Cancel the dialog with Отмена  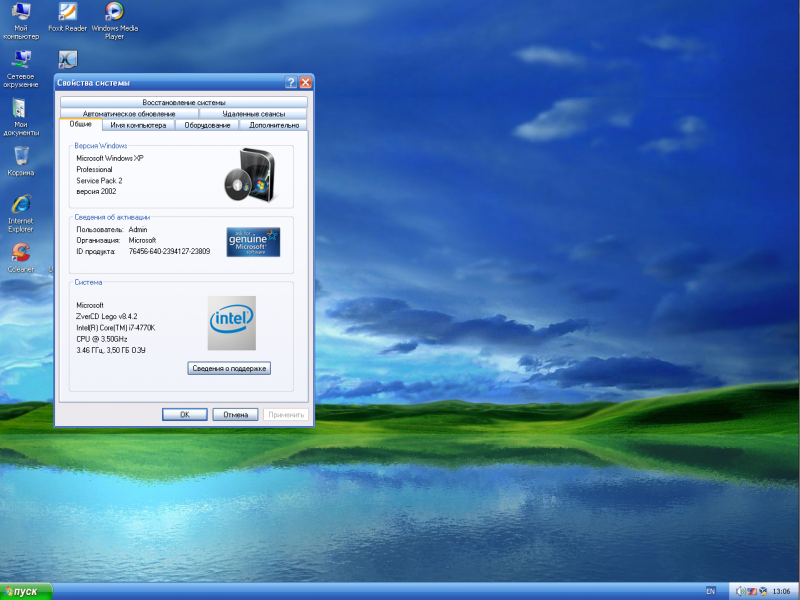pos(235,414)
